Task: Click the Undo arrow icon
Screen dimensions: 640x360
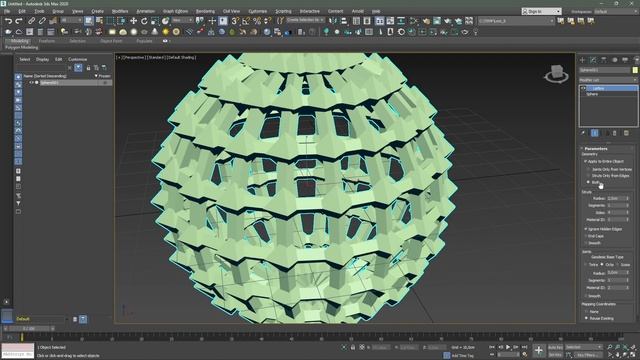Action: 8,21
